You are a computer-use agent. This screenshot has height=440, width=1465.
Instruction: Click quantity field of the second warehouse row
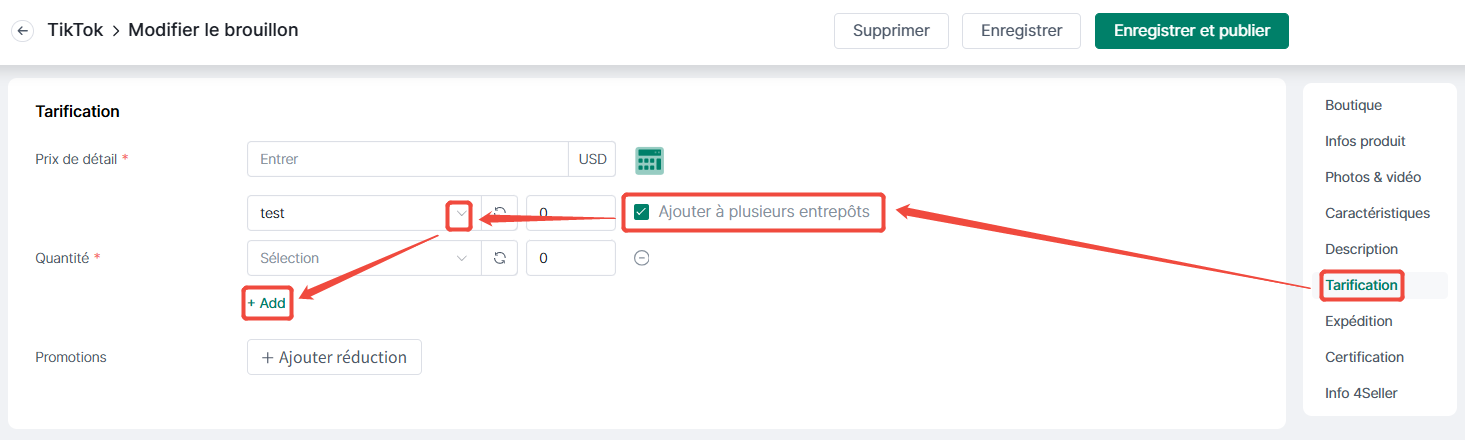click(571, 258)
